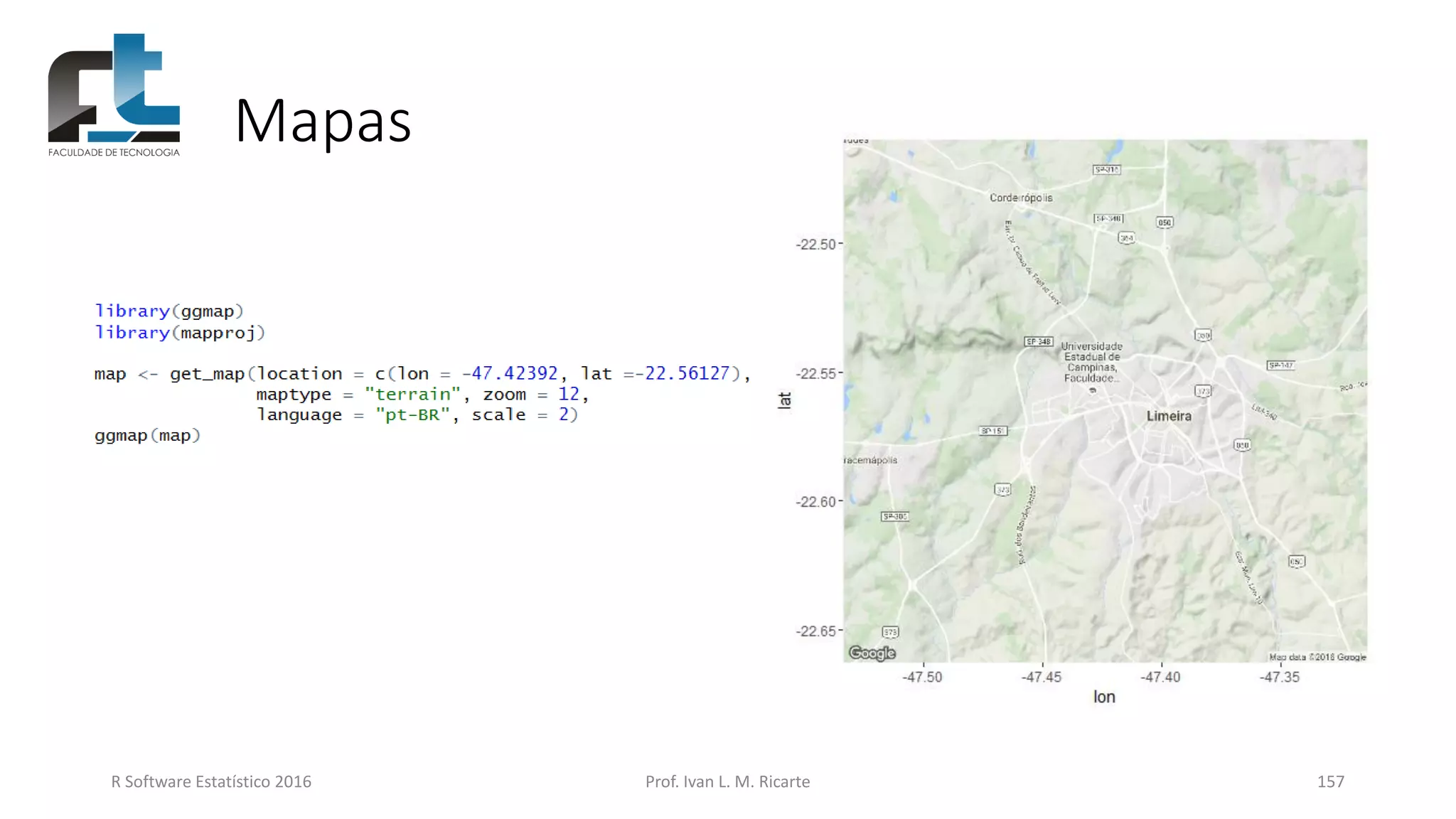Click the latitude value -22.56127
1456x819 pixels.
(x=682, y=373)
